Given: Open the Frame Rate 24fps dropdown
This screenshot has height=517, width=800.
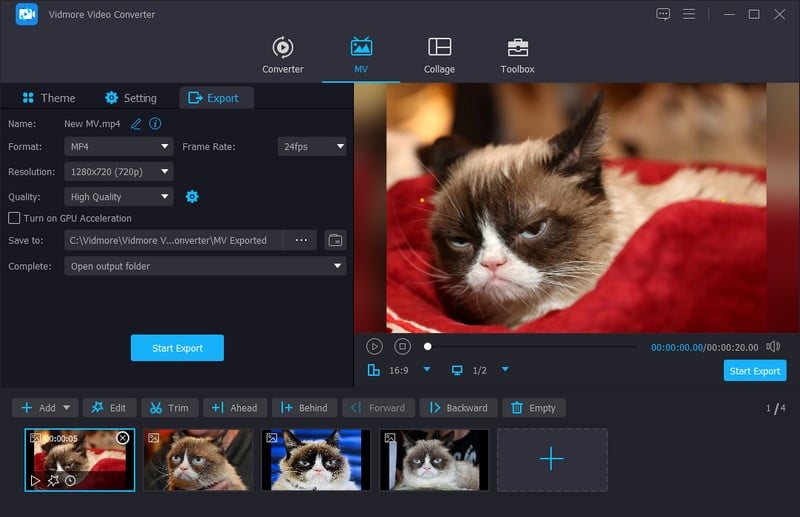Looking at the screenshot, I should pyautogui.click(x=312, y=146).
